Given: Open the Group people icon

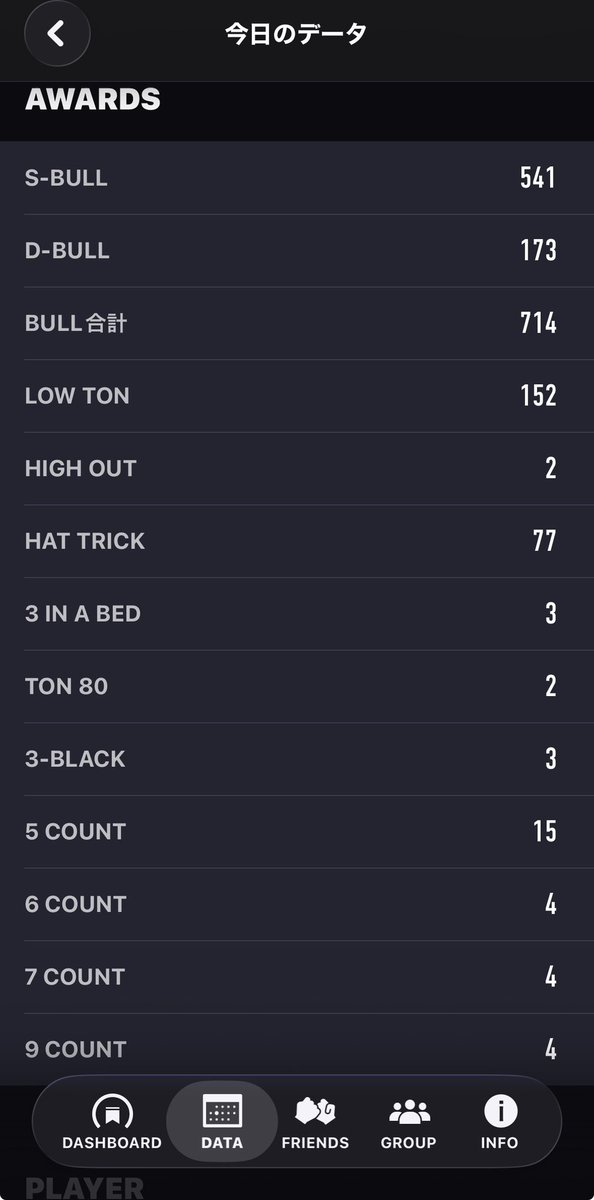Looking at the screenshot, I should point(408,1111).
